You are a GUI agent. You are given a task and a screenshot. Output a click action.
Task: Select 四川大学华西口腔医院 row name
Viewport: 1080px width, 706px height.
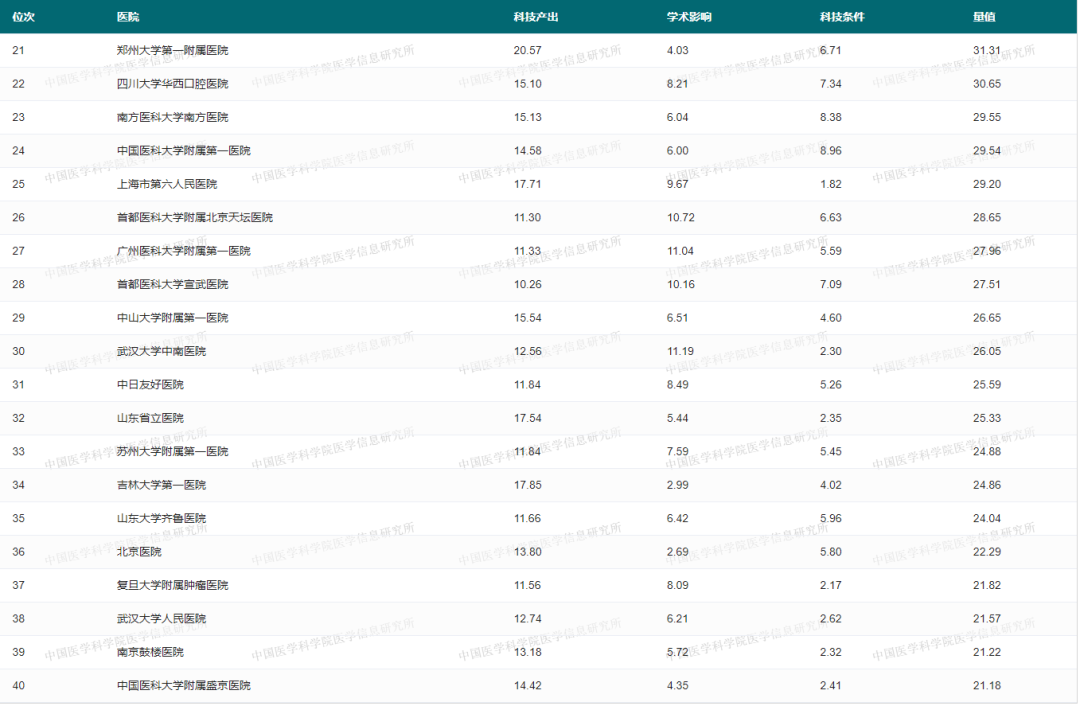(173, 84)
